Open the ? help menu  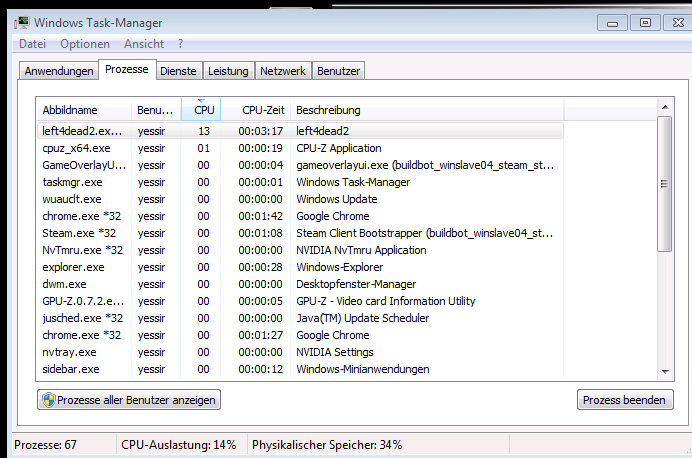click(x=181, y=44)
